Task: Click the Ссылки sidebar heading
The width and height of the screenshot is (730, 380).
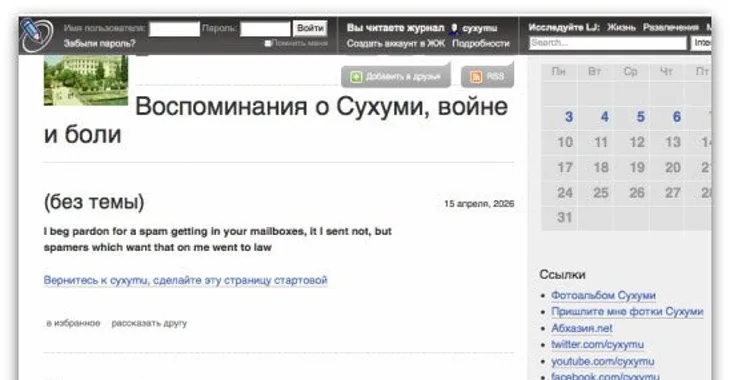Action: coord(562,274)
